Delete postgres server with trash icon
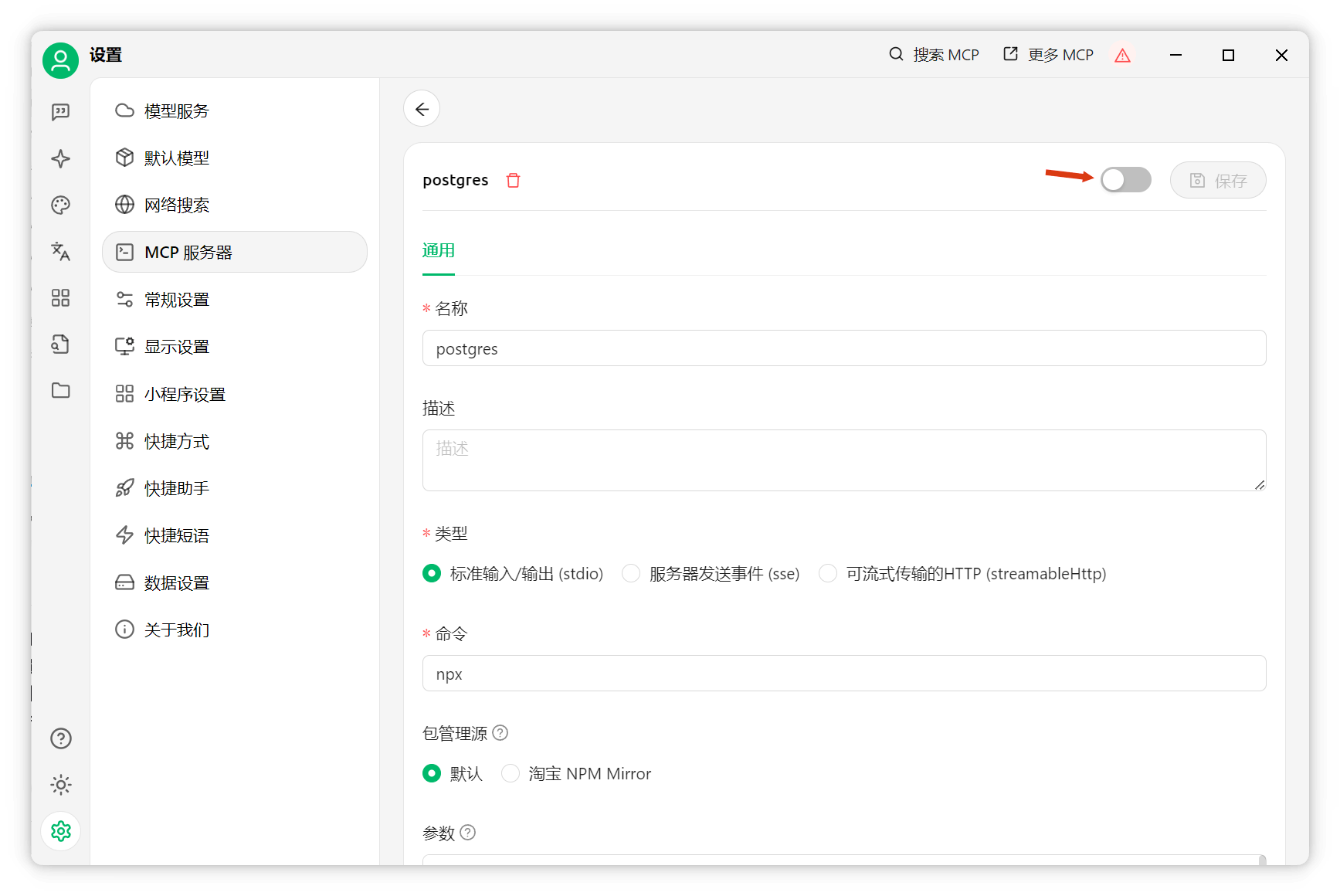 click(x=513, y=180)
